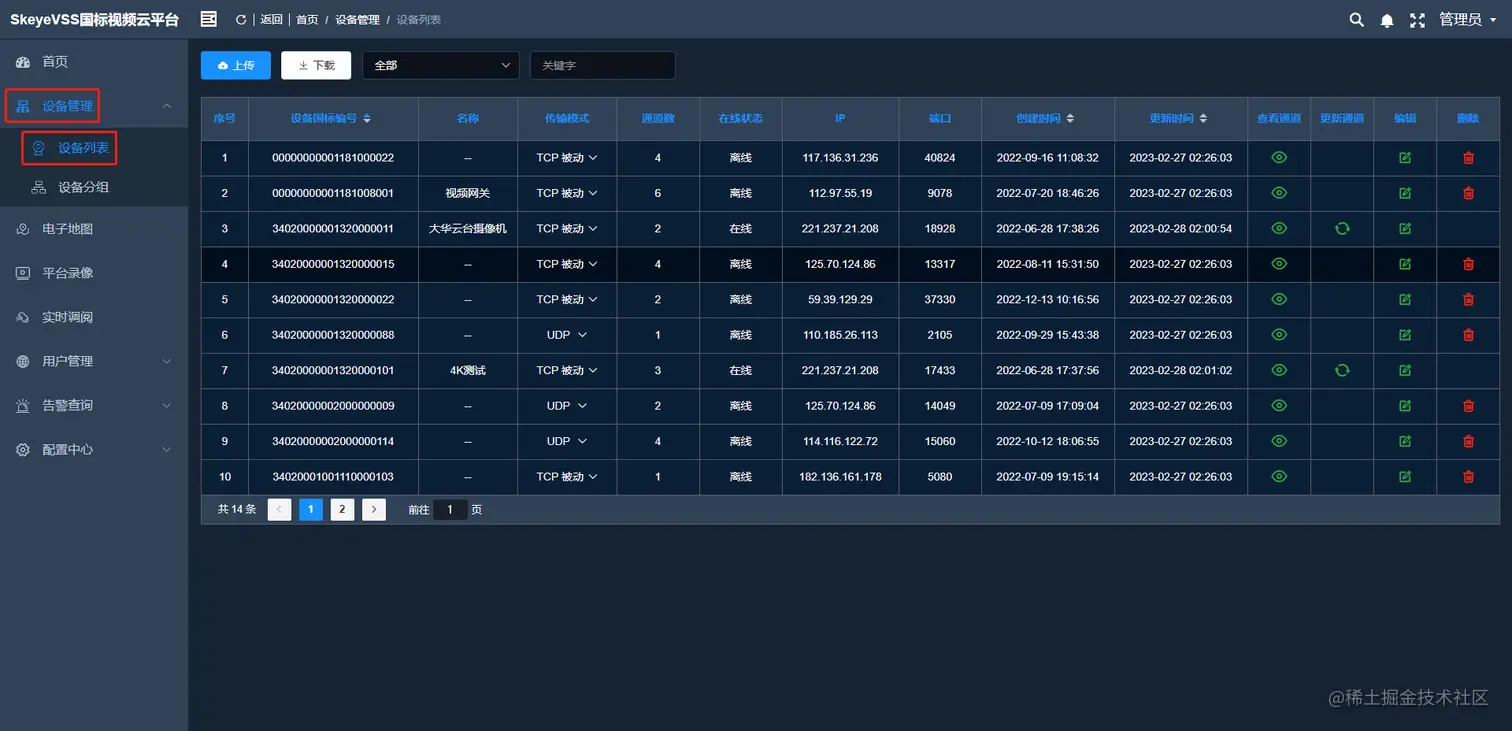View channels of device 34020000002000000009
This screenshot has height=731, width=1512.
click(x=1279, y=406)
